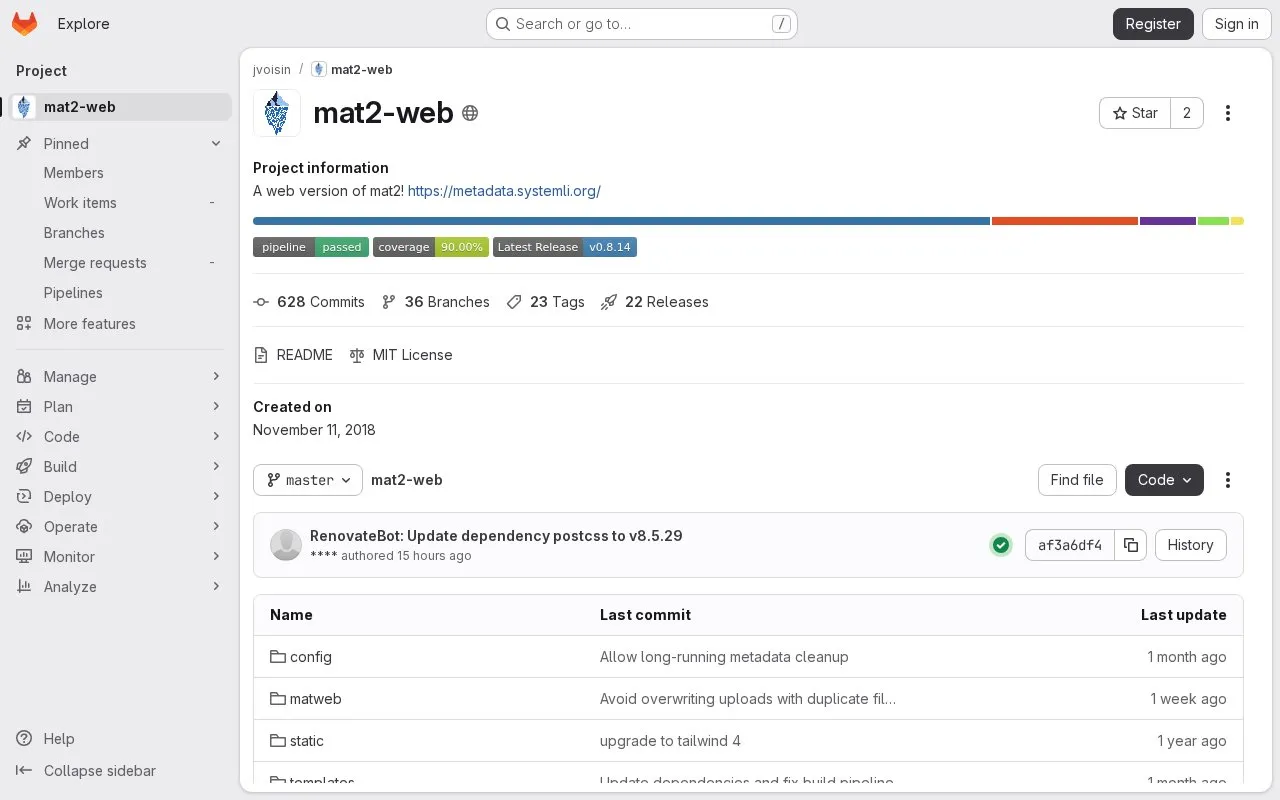Expand the Manage menu
The image size is (1280, 800).
point(121,377)
